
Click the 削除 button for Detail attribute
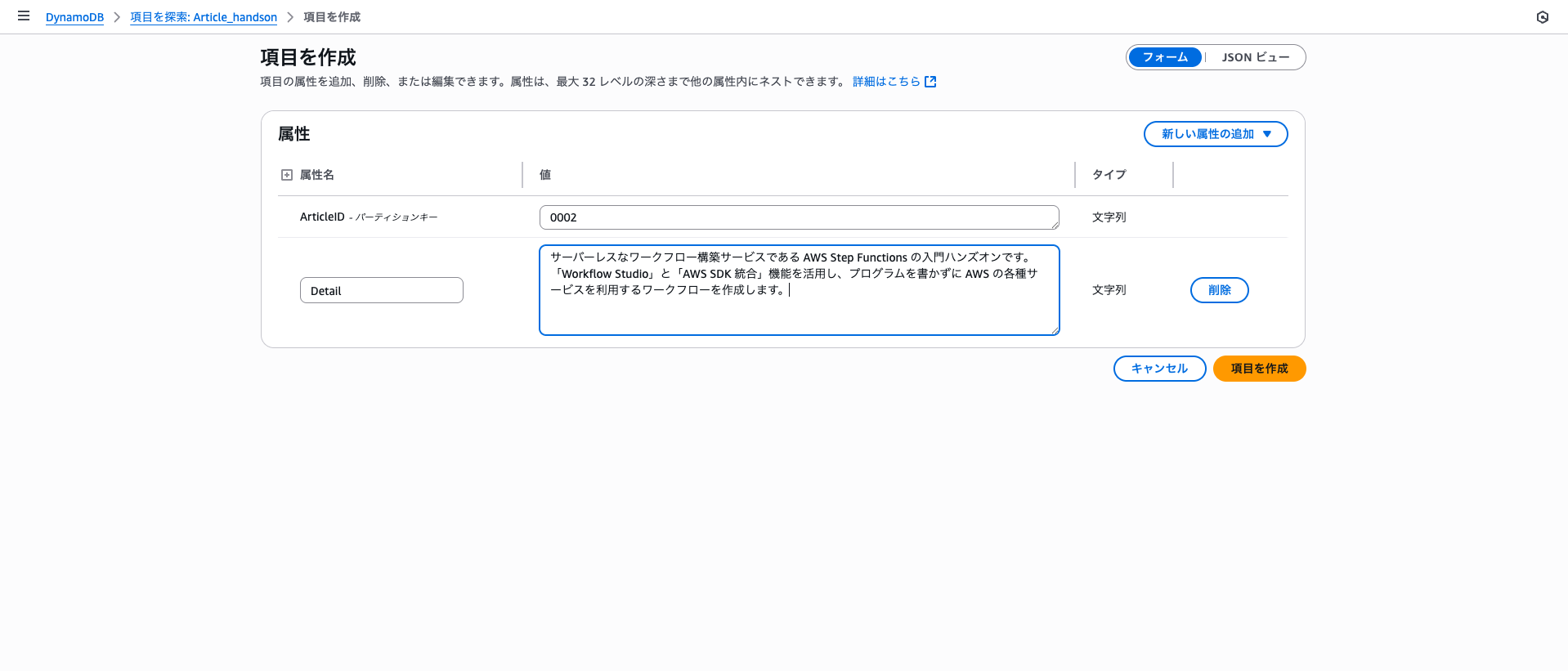pos(1219,290)
